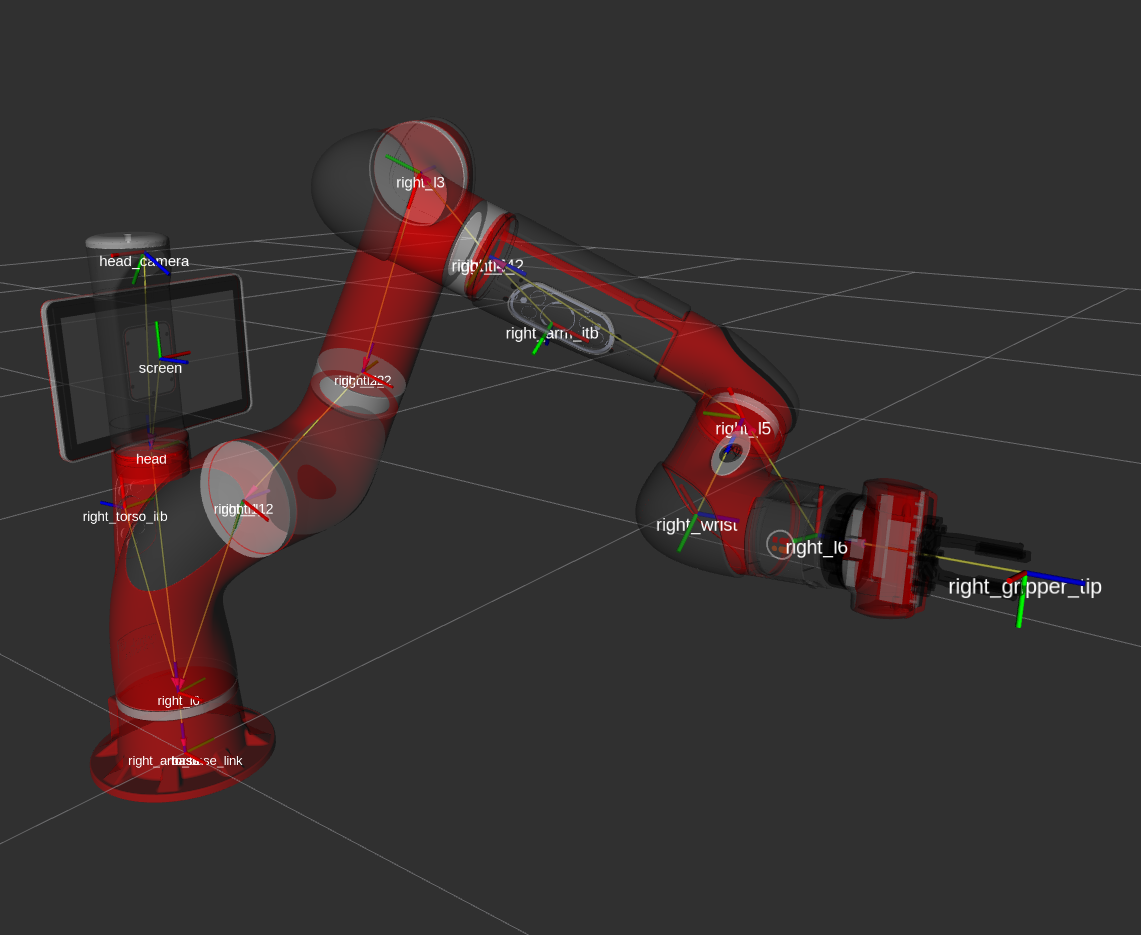Select the right_torso_itb frame label
Viewport: 1141px width, 935px height.
tap(125, 517)
